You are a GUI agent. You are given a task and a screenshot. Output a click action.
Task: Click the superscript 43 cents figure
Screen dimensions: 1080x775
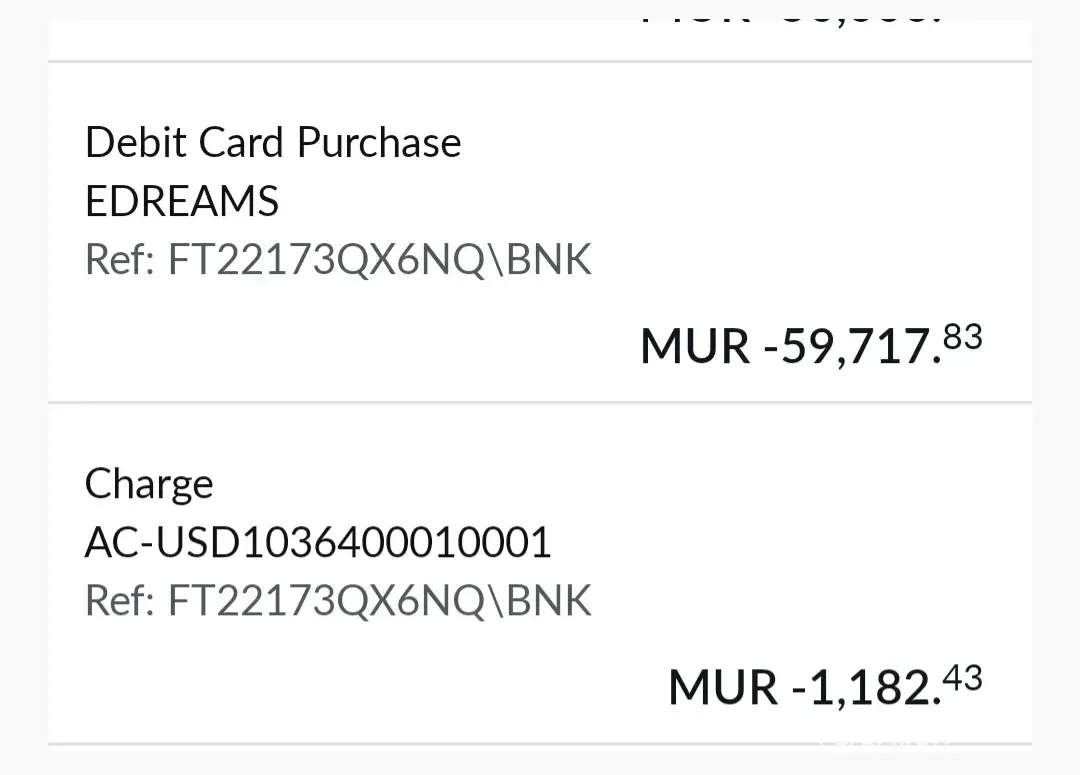click(x=963, y=679)
